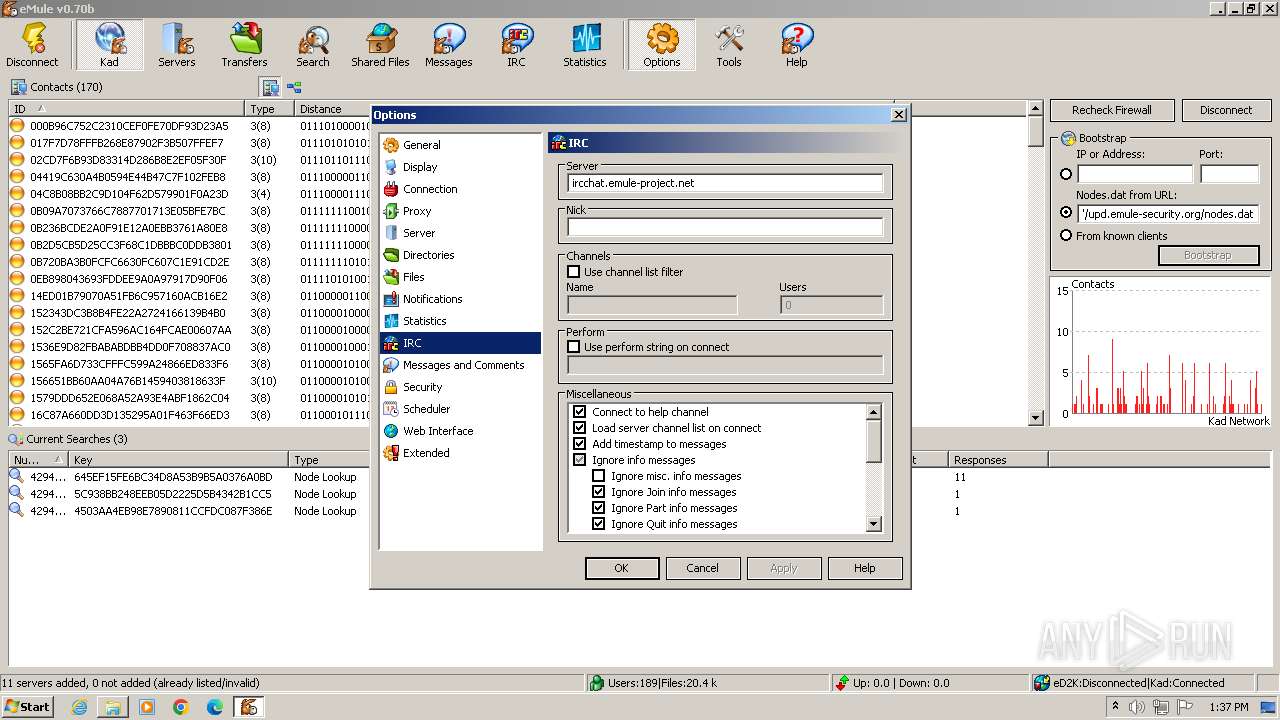Click the Disconnect toolbar icon
The image size is (1280, 720).
tap(32, 46)
